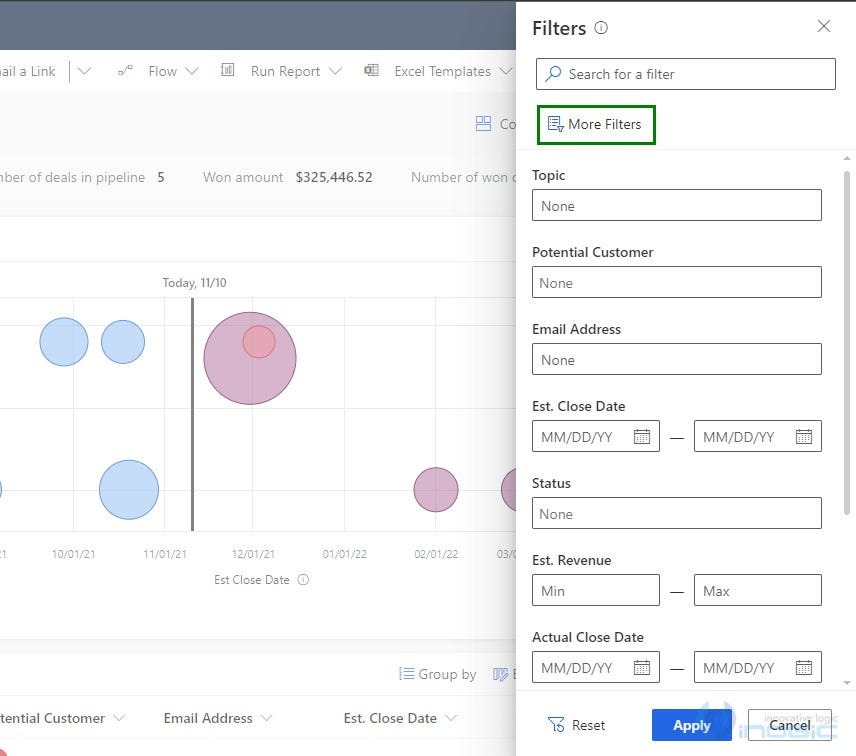Click the purple bubble at 02/01/22
This screenshot has width=856, height=756.
pyautogui.click(x=436, y=490)
